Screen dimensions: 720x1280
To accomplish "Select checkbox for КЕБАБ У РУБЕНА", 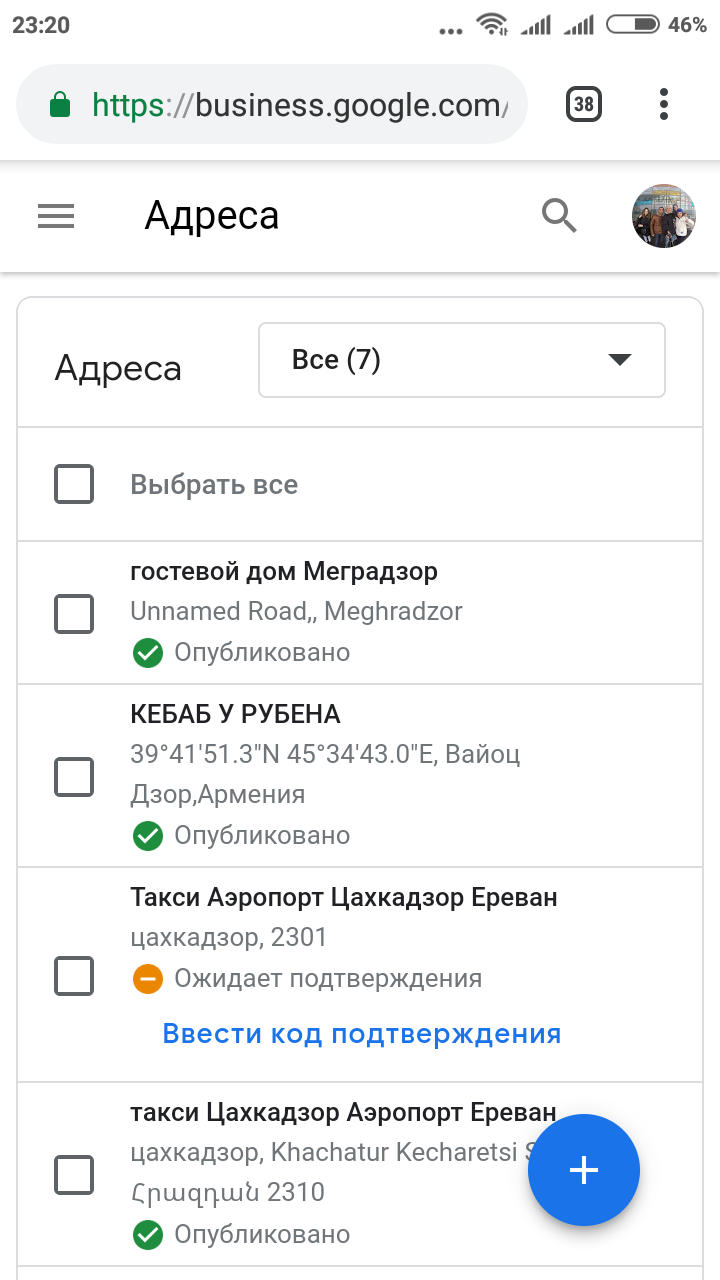I will click(x=74, y=776).
